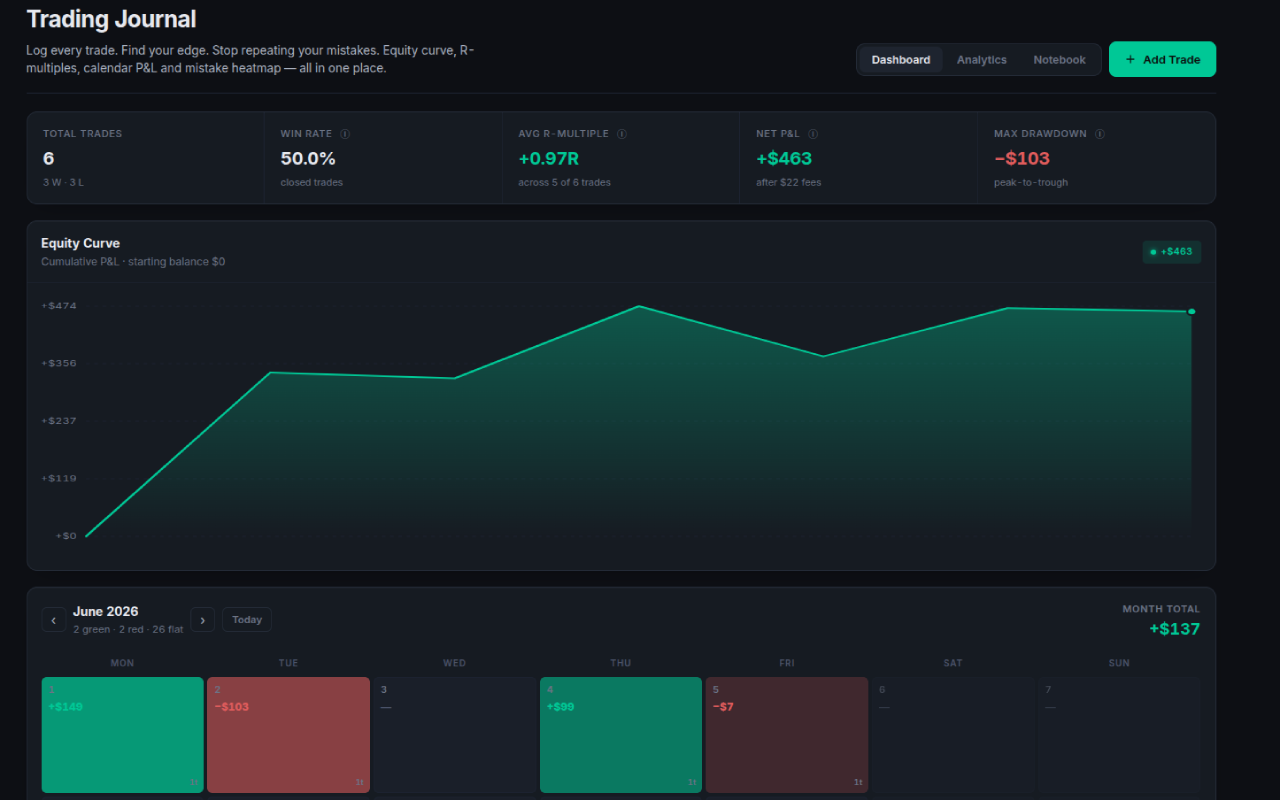Click the Net P&L info icon

click(813, 134)
